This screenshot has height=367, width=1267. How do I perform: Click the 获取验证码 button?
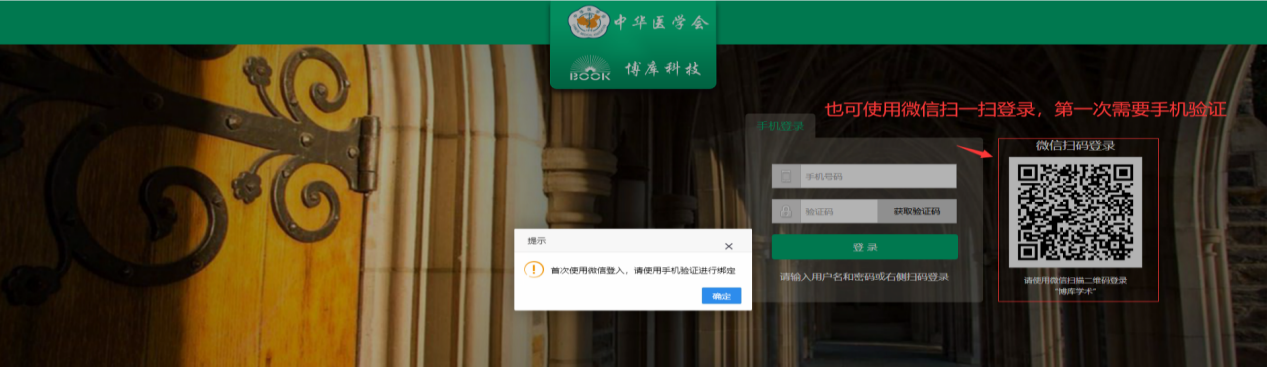[917, 211]
